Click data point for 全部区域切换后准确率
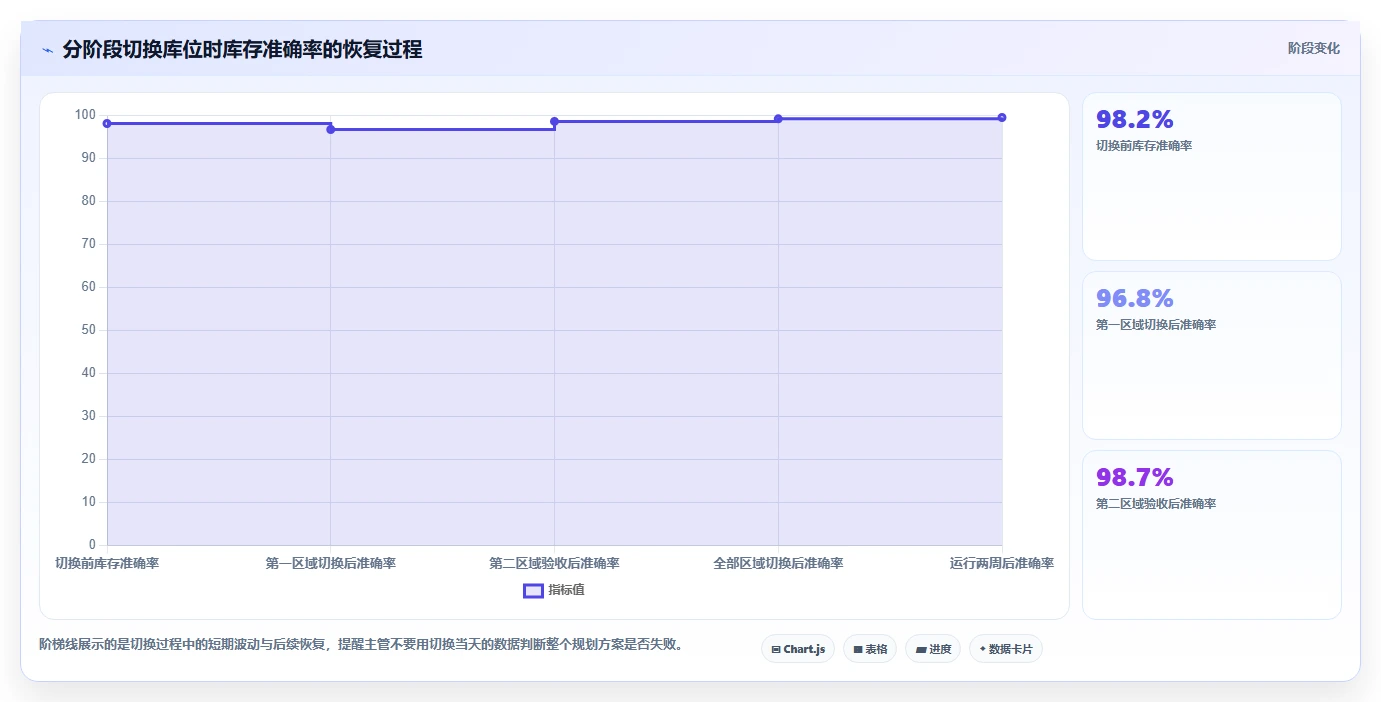1381x702 pixels. click(x=778, y=119)
